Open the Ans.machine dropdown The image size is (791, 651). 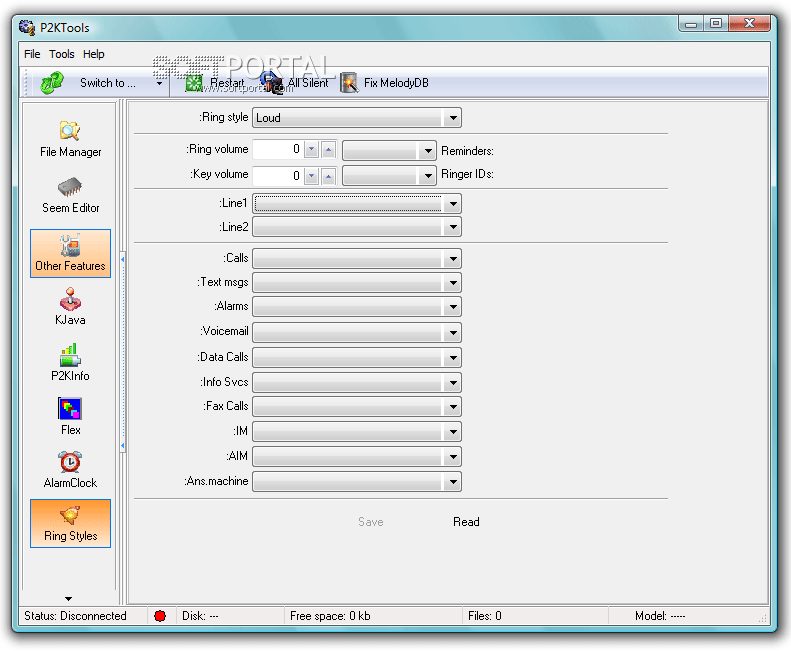(x=357, y=481)
